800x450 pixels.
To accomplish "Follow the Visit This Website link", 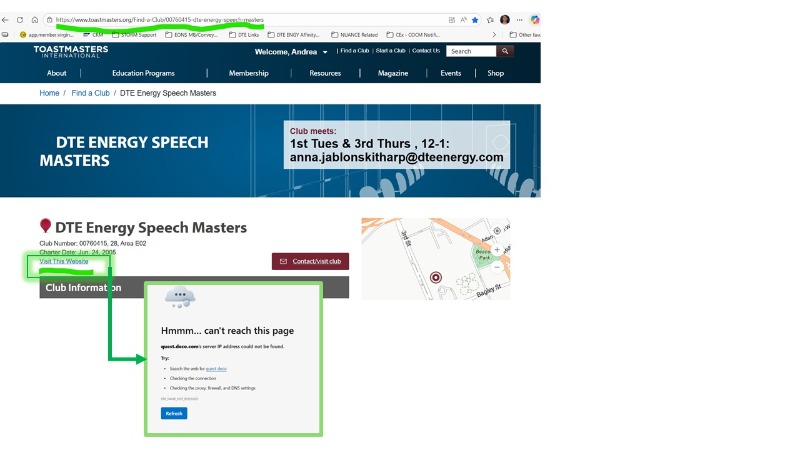I will (64, 262).
